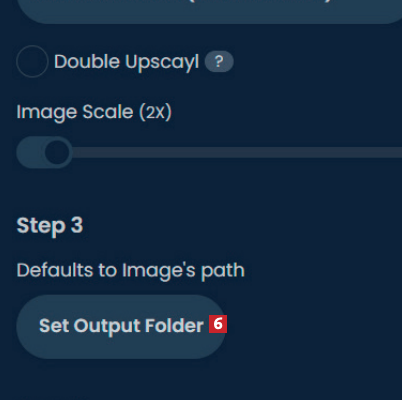Click the Set Output Folder button

coord(121,327)
